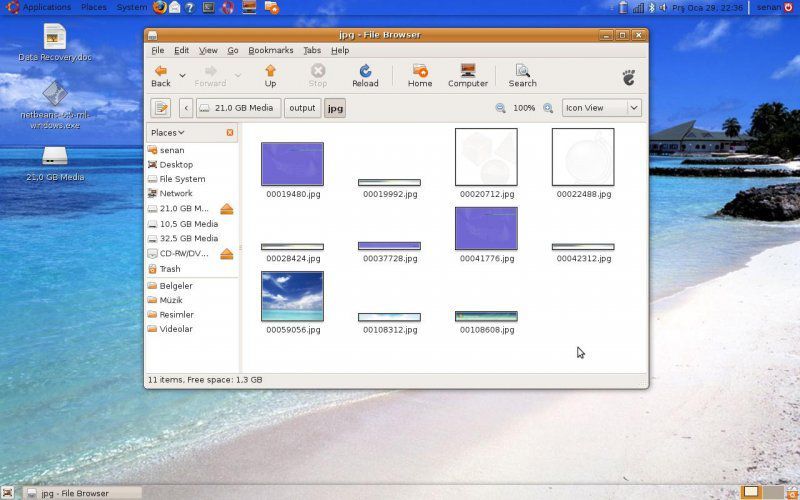Open the Back history dropdown arrow
The height and width of the screenshot is (500, 800).
point(182,75)
